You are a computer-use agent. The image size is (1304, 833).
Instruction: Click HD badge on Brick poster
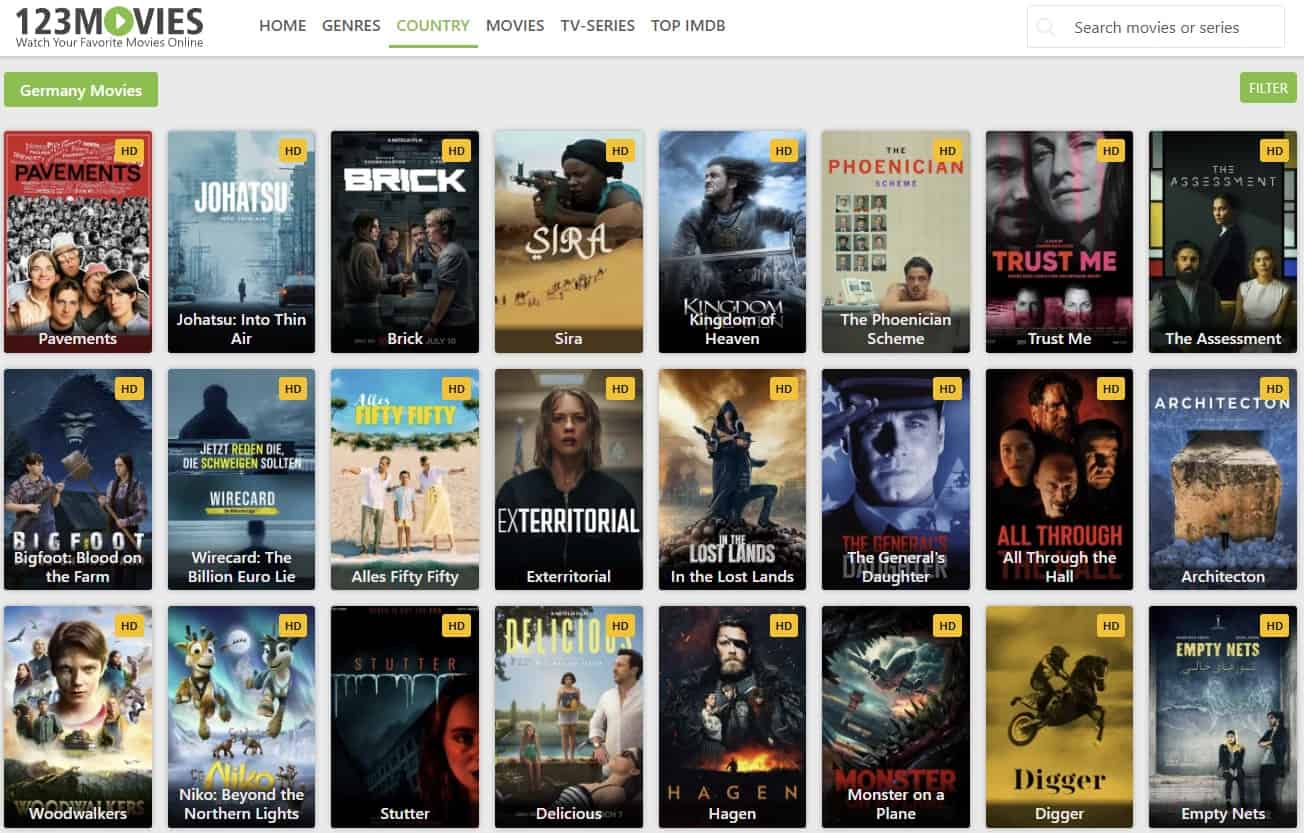click(x=456, y=151)
